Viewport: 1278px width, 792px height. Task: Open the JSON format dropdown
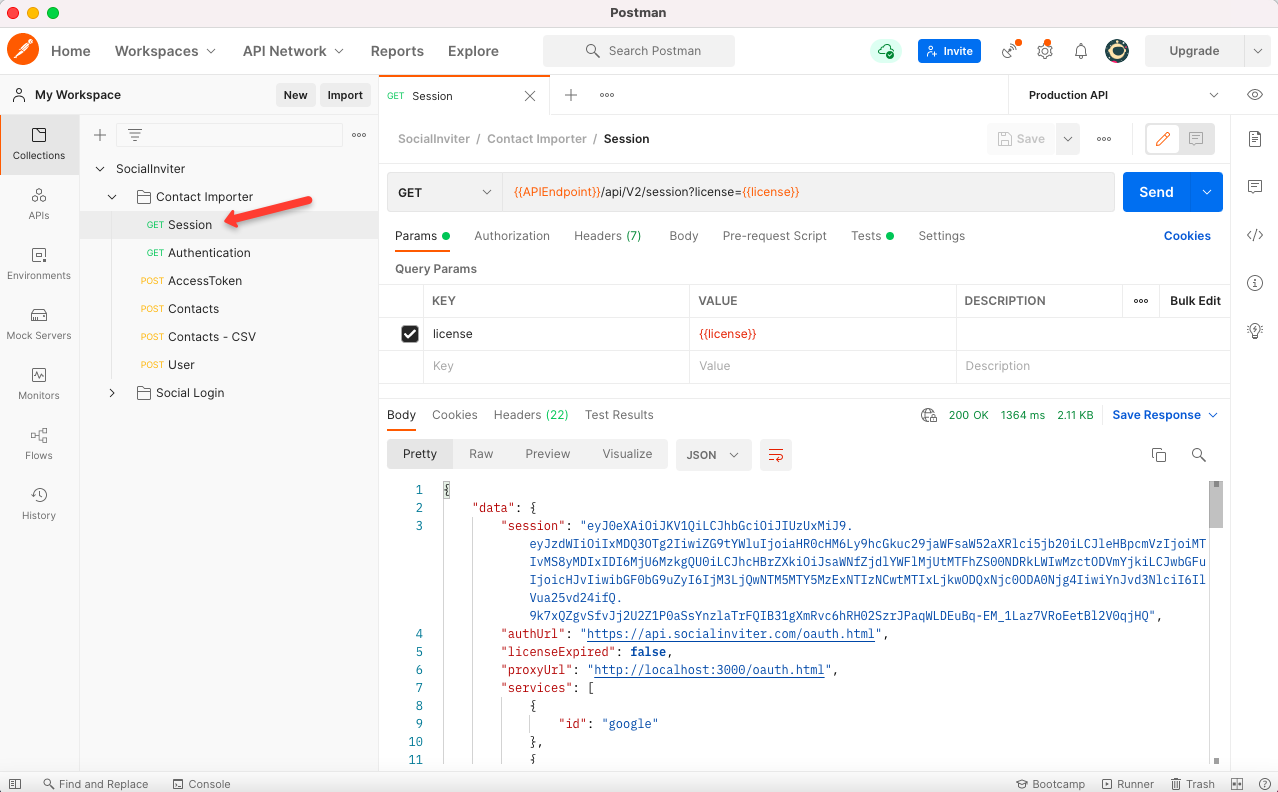point(714,455)
